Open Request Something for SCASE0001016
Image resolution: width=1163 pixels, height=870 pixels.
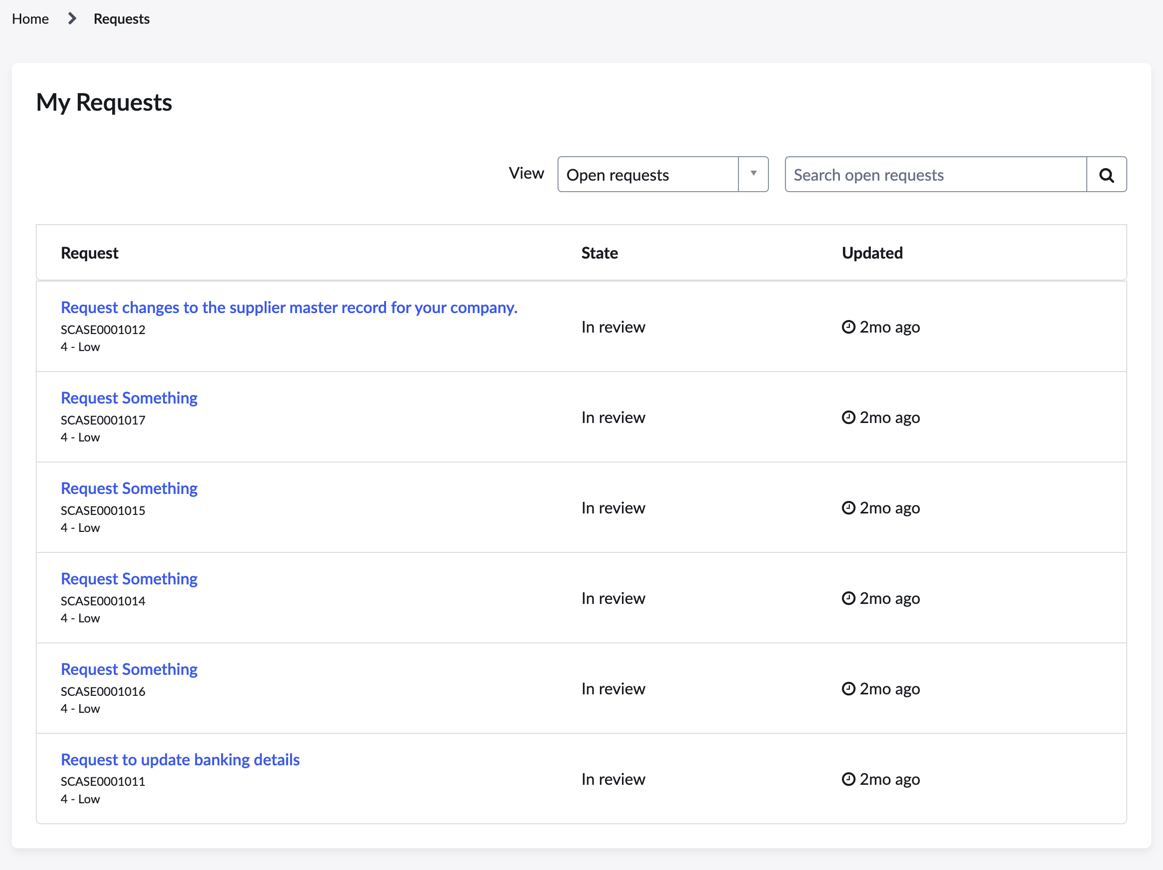point(129,669)
